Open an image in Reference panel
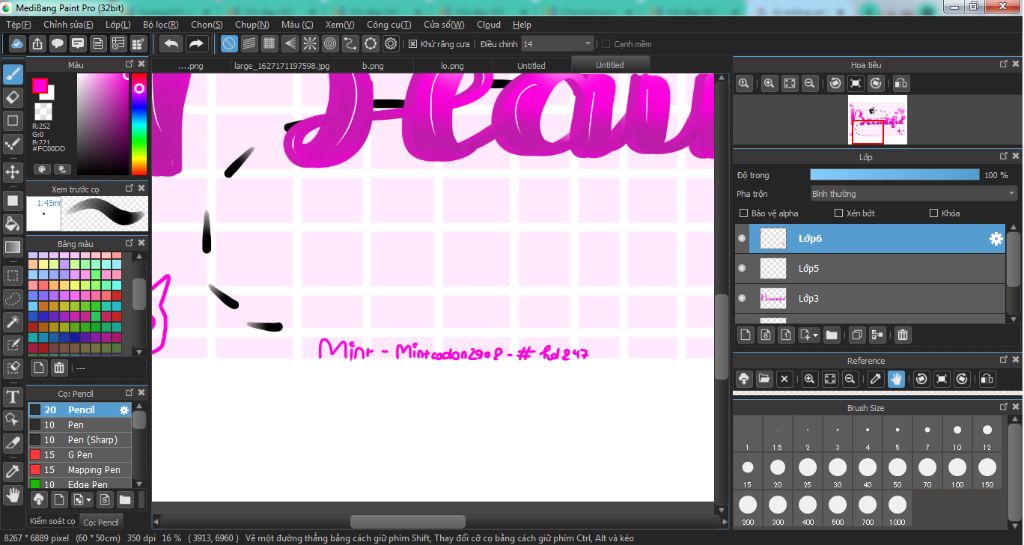1024x545 pixels. (764, 379)
